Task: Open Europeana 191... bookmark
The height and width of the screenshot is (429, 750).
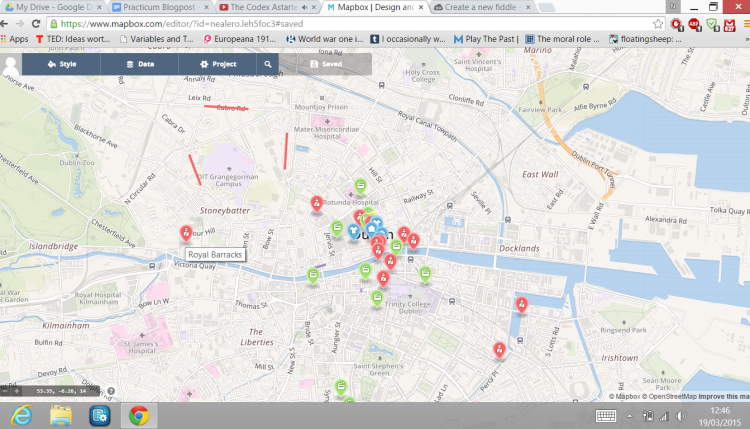Action: pos(240,39)
